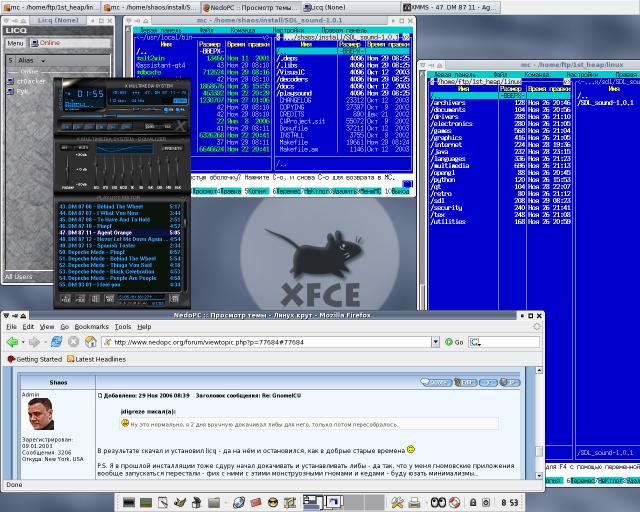This screenshot has height=512, width=640.
Task: Open Firefox Bookmarks menu
Action: pyautogui.click(x=91, y=327)
